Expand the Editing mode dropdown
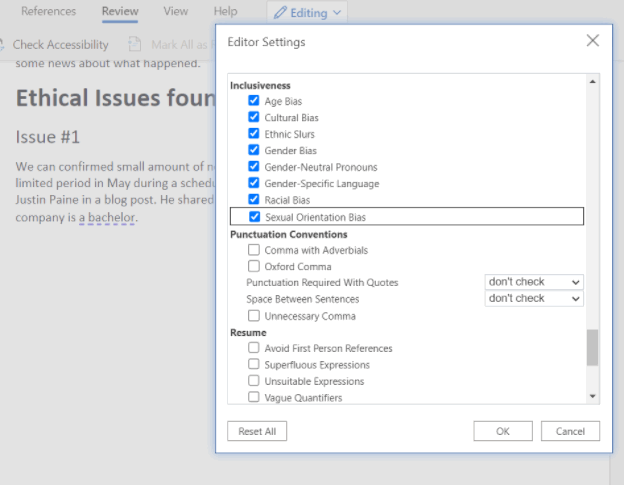The image size is (624, 485). click(337, 13)
